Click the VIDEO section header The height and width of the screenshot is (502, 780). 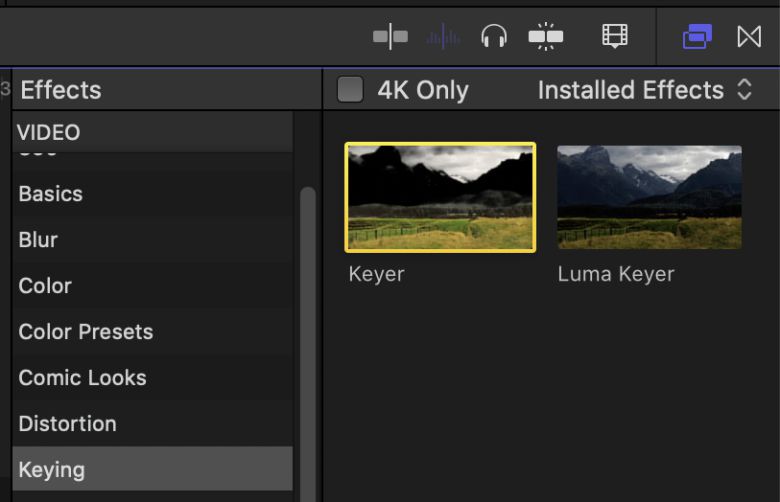click(x=49, y=132)
